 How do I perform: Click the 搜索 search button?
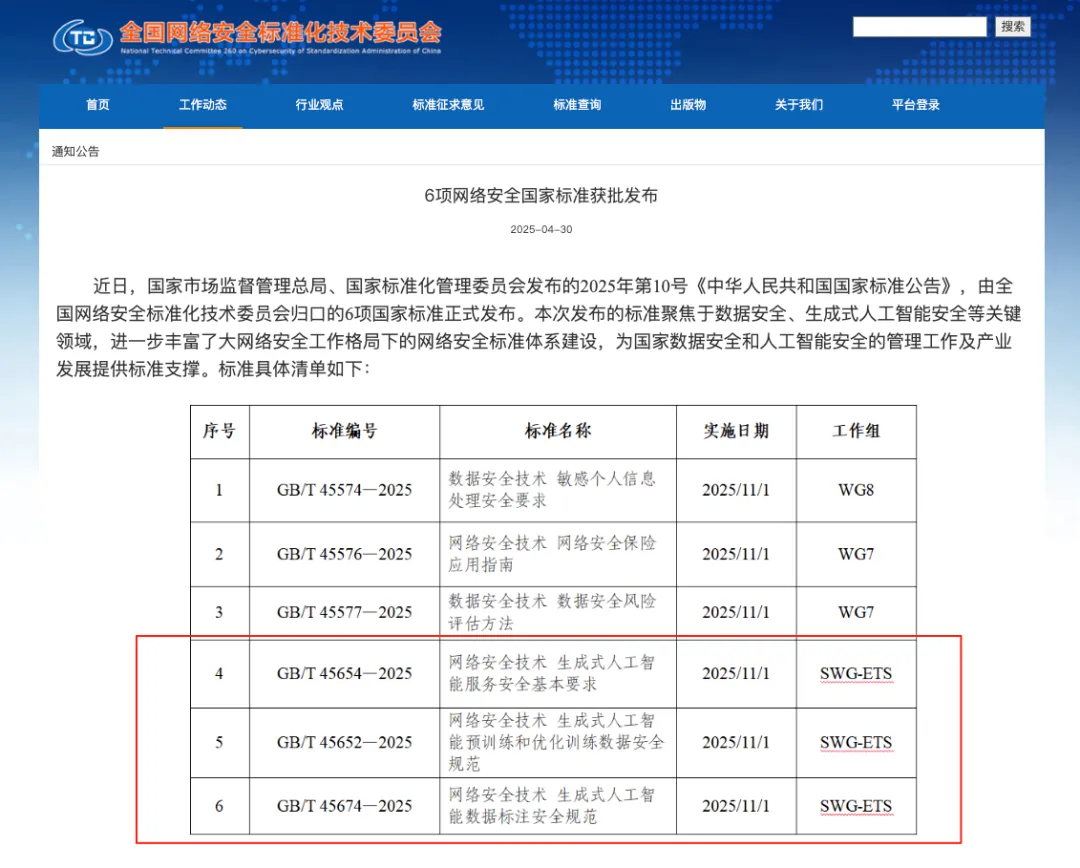point(1013,27)
